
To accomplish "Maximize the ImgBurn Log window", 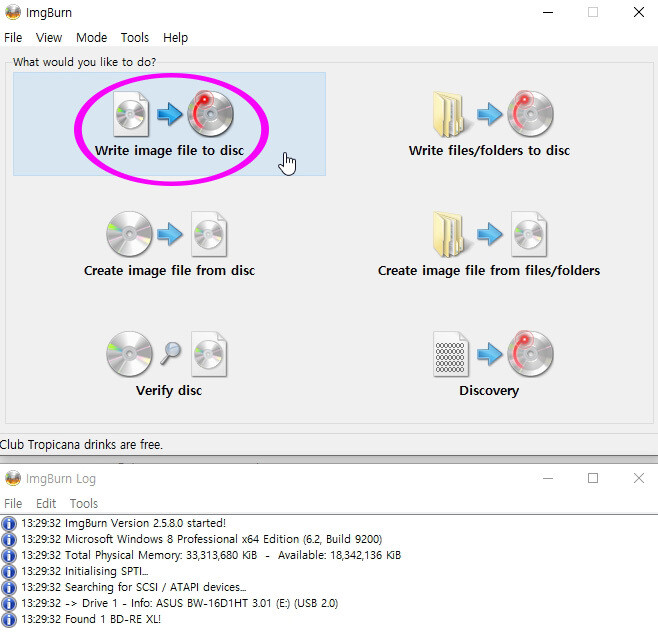I will (x=593, y=478).
